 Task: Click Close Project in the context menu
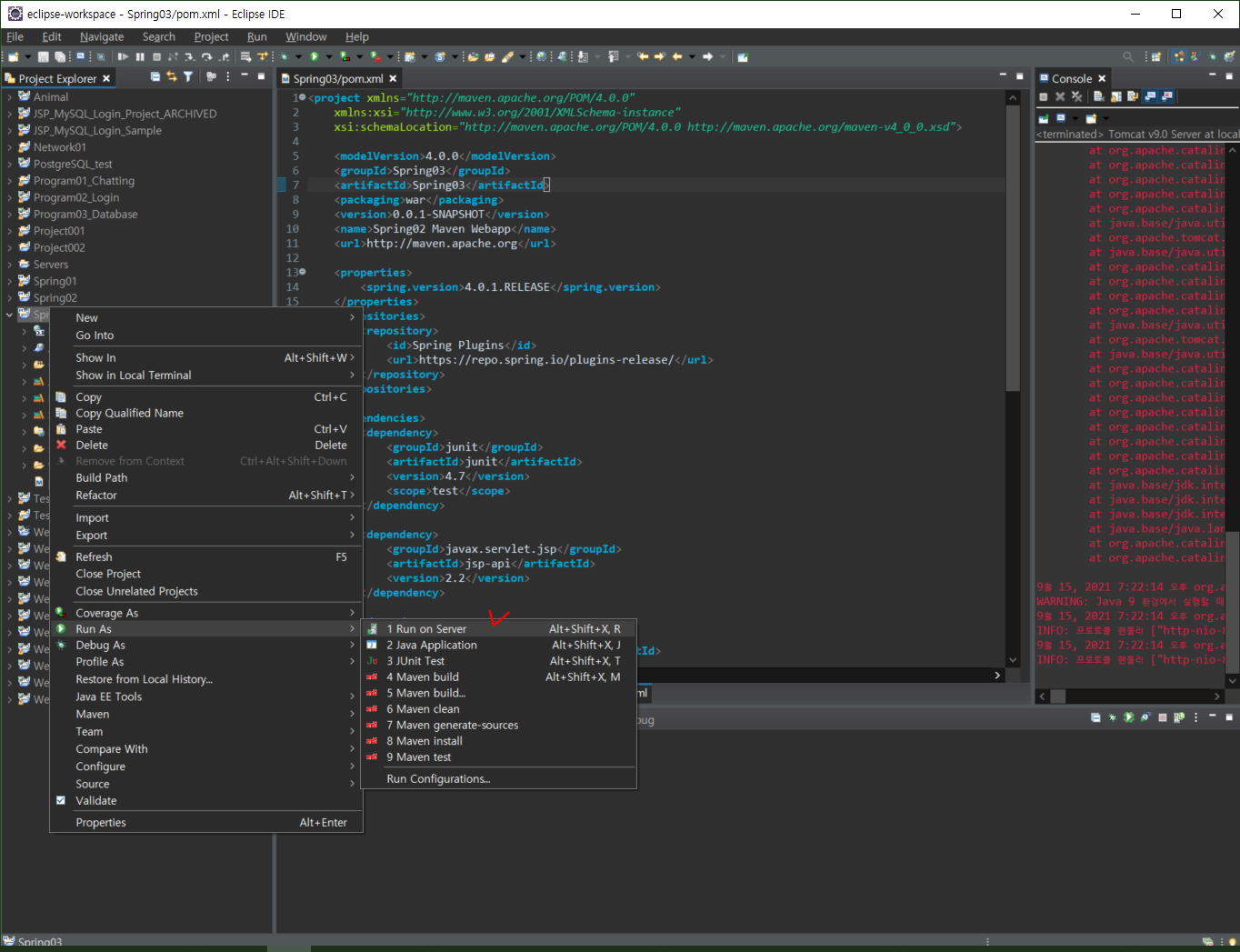(205, 574)
